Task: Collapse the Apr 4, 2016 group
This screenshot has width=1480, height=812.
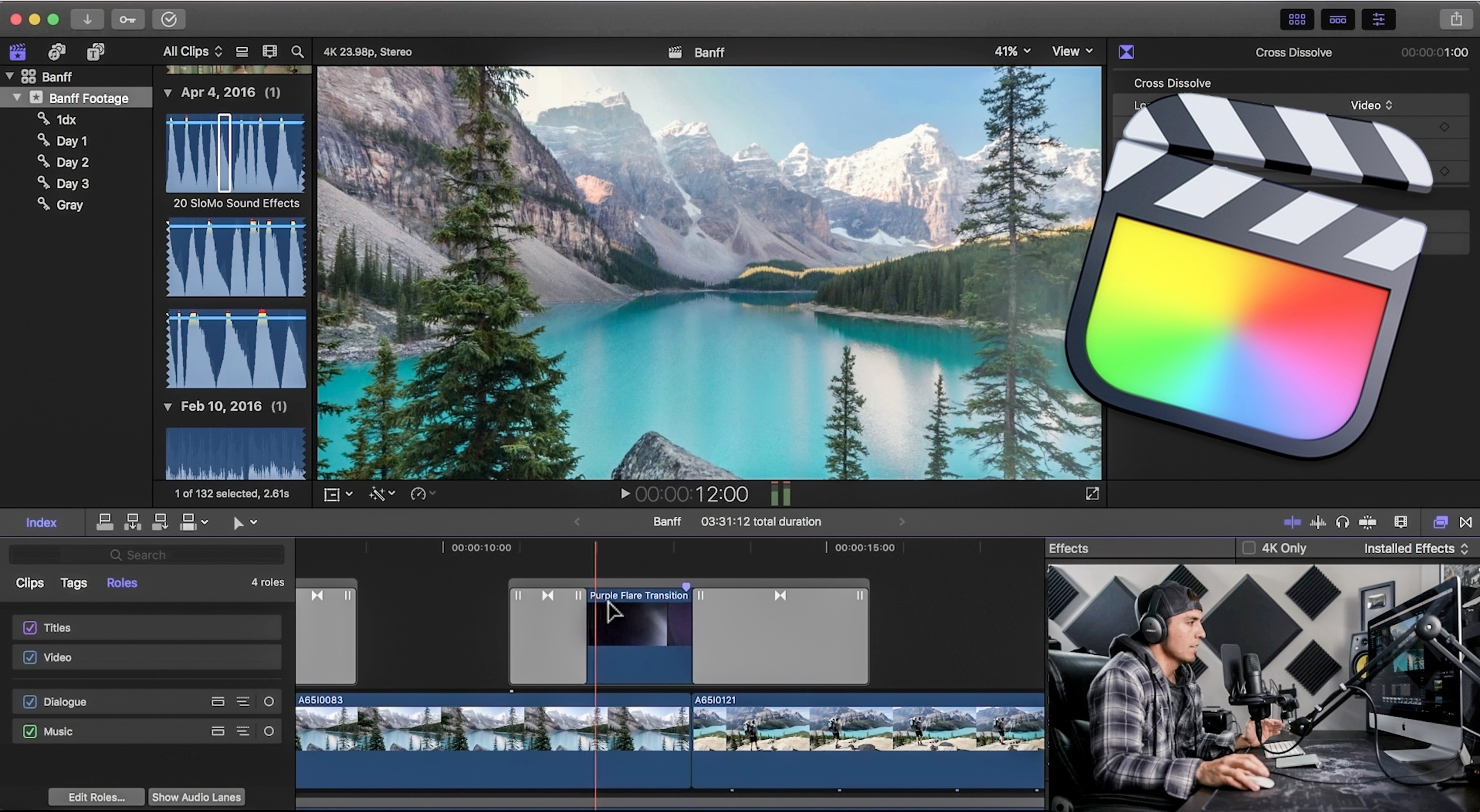Action: [x=168, y=92]
